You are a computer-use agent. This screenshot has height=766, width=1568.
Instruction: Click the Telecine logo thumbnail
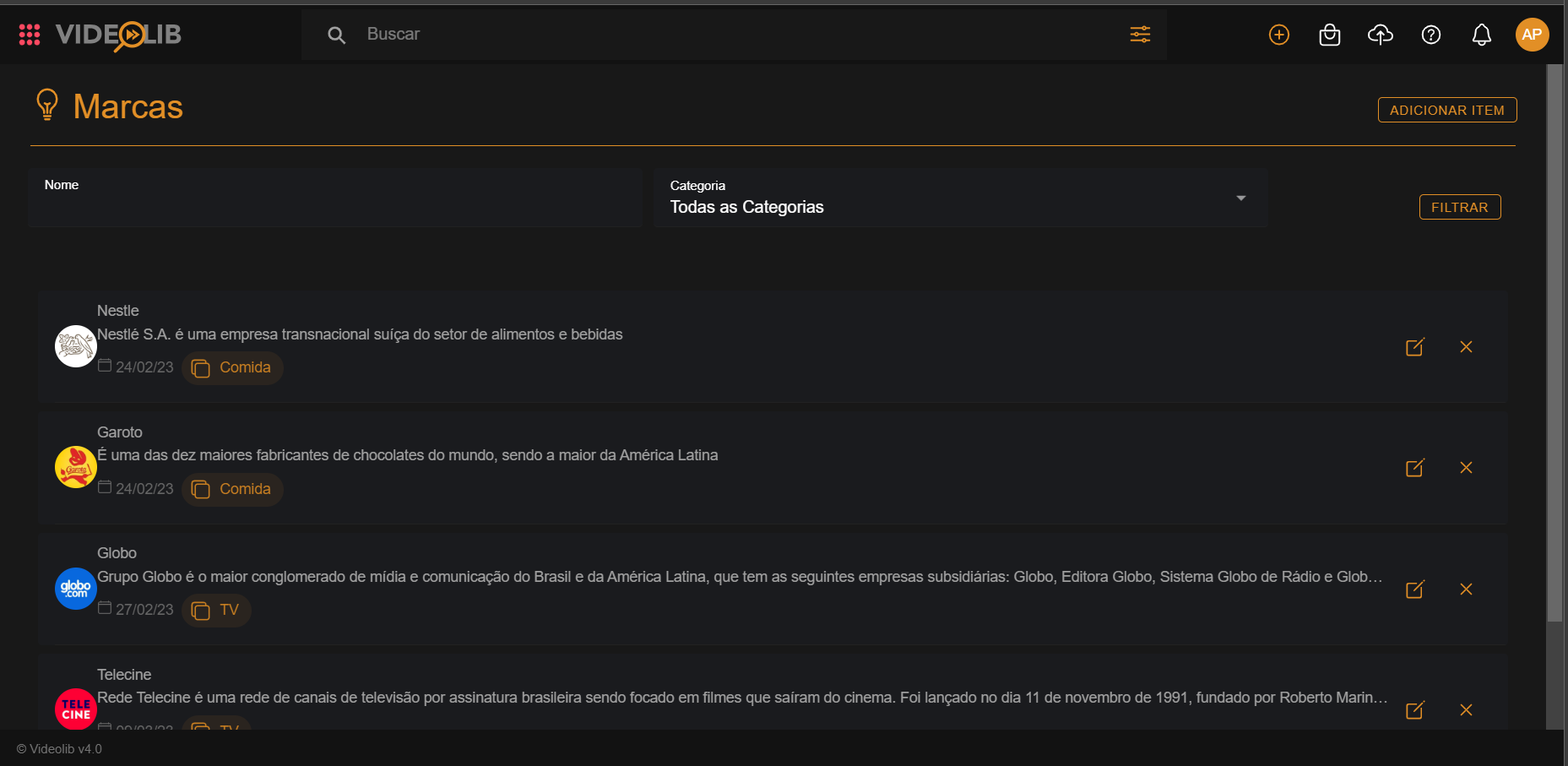(x=76, y=709)
